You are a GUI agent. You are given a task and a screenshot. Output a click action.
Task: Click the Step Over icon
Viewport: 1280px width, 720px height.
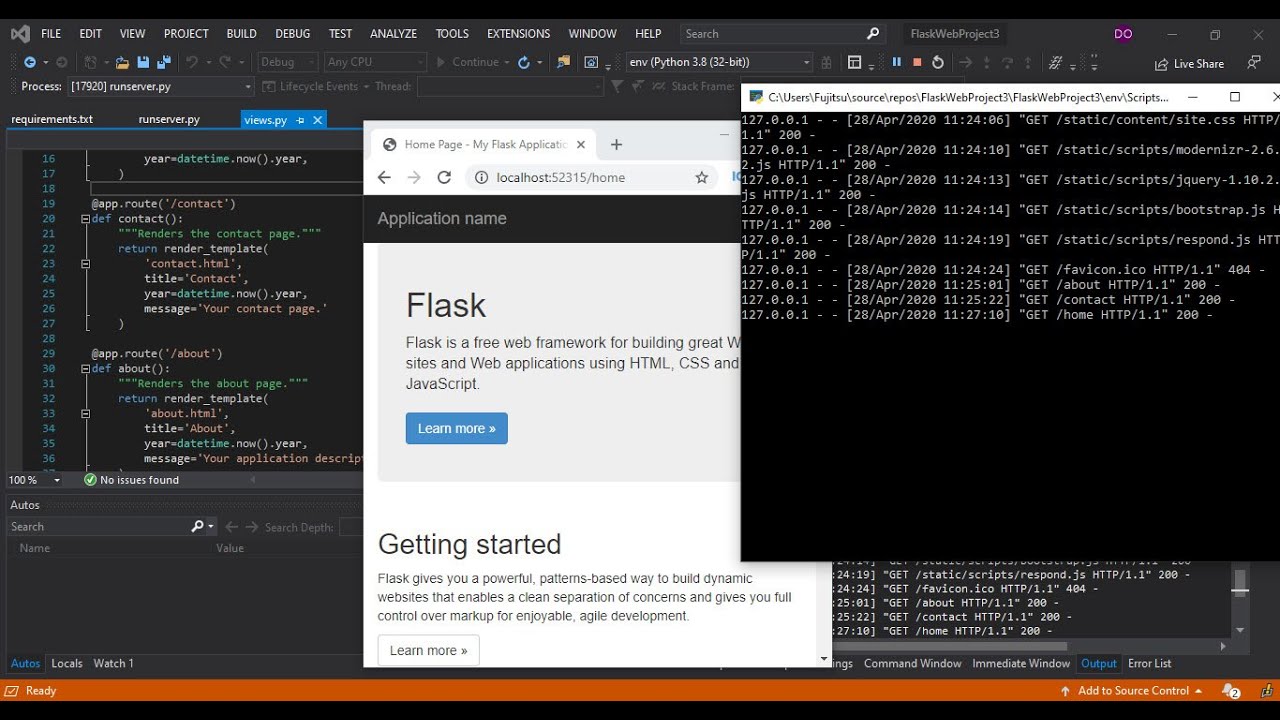[x=1007, y=62]
